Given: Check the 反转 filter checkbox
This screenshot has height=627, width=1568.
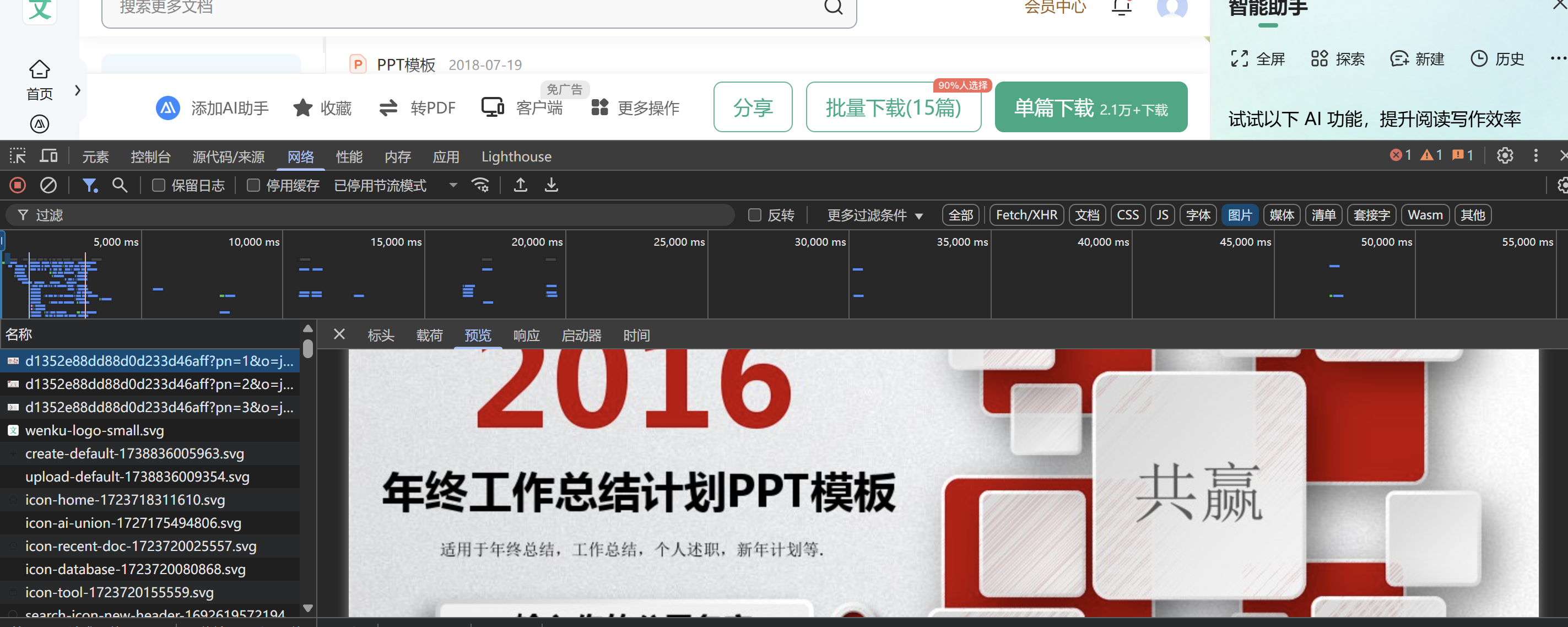Looking at the screenshot, I should click(x=755, y=215).
